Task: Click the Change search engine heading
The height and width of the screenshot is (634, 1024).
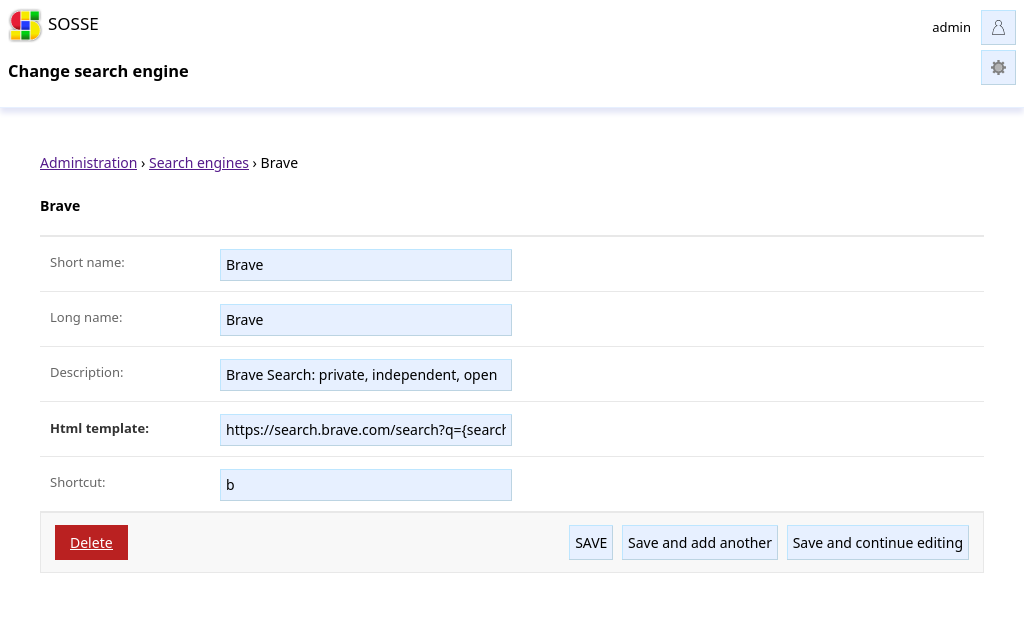Action: pyautogui.click(x=98, y=71)
